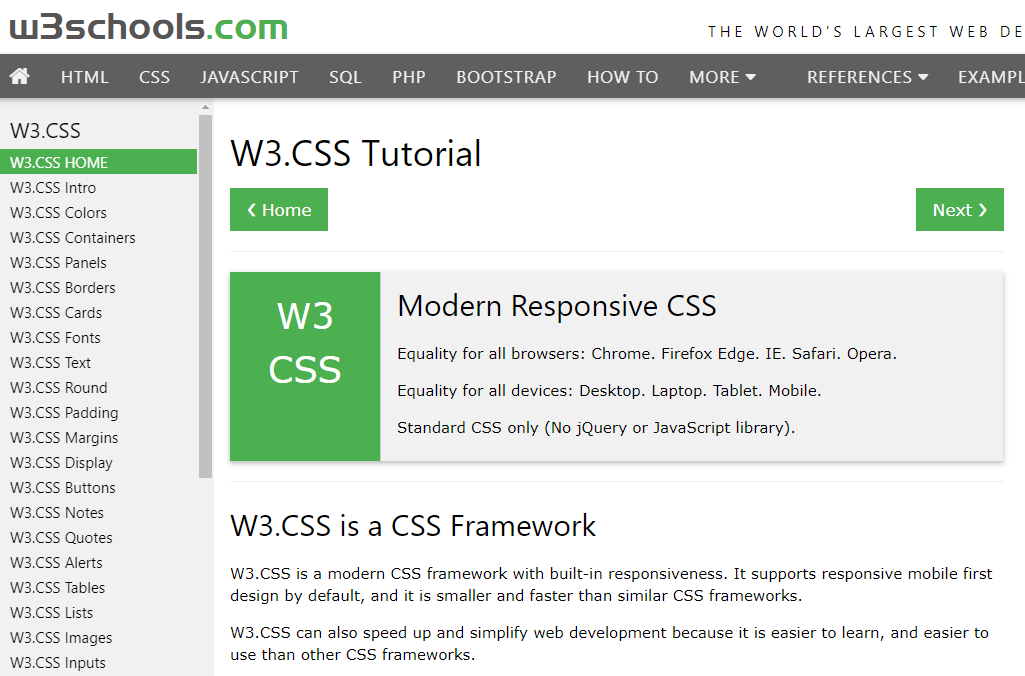Expand the MORE dropdown menu
The image size is (1025, 676).
(x=722, y=77)
